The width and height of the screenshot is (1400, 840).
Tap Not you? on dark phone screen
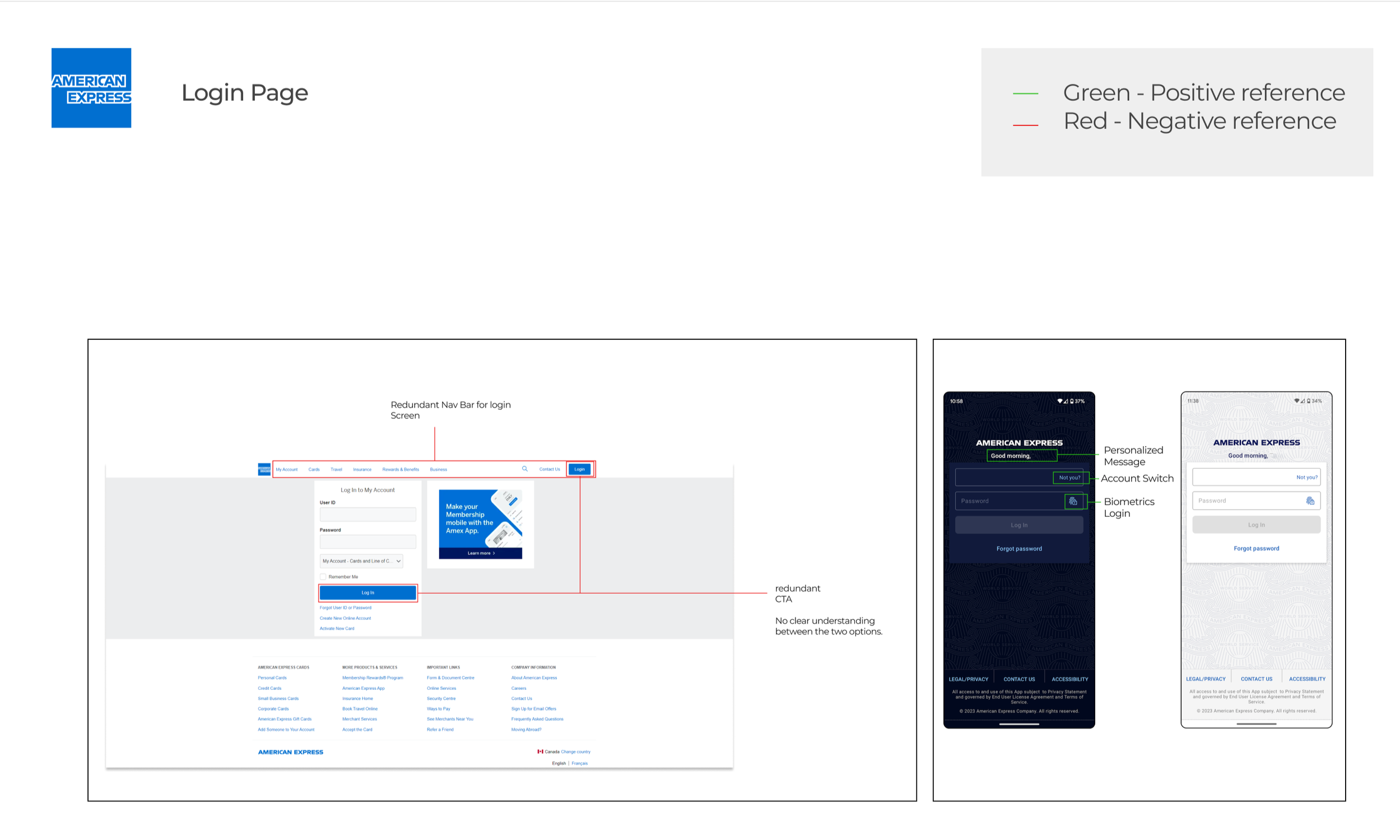pyautogui.click(x=1069, y=477)
